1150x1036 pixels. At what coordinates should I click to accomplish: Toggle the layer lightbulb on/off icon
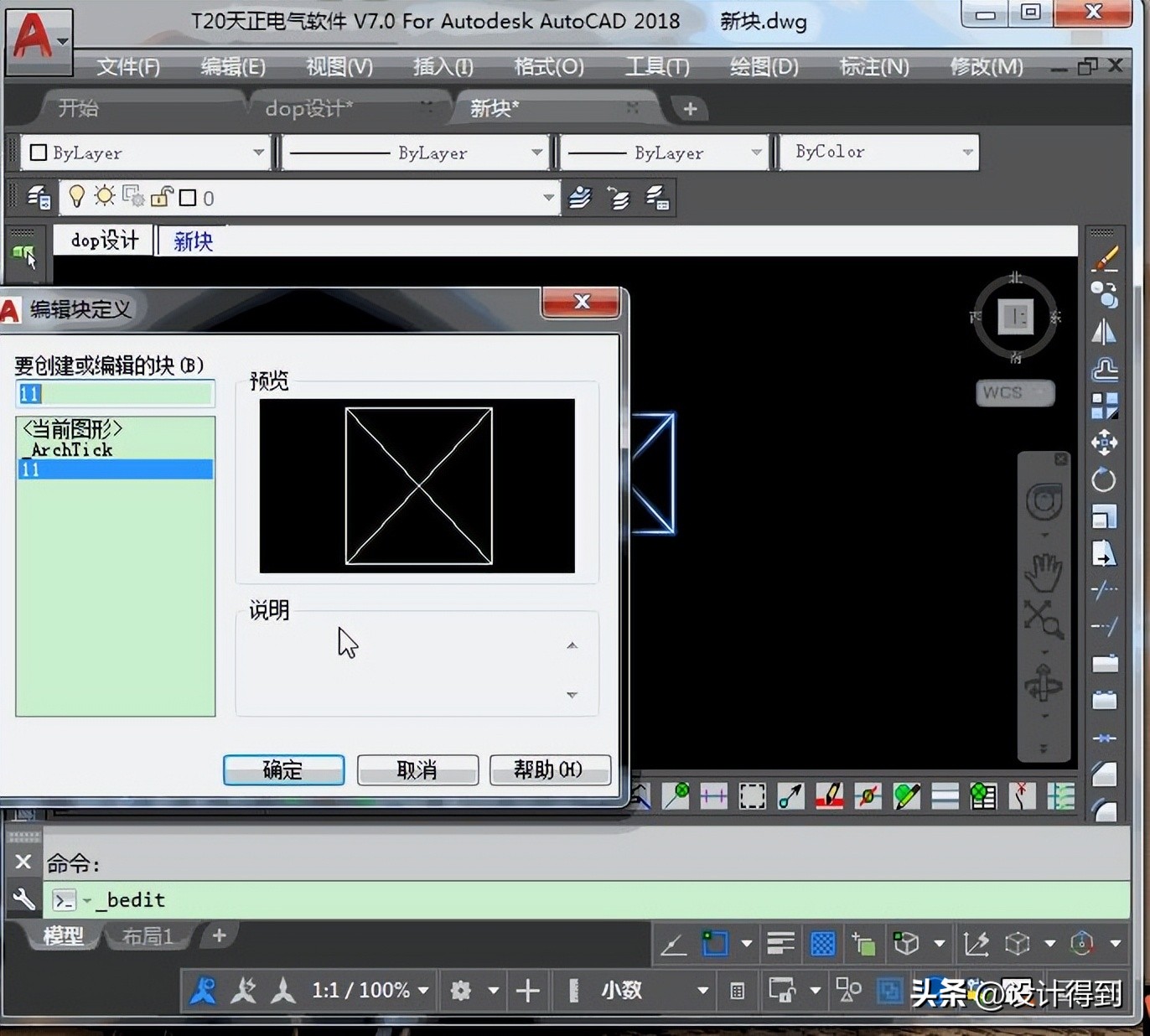[76, 197]
